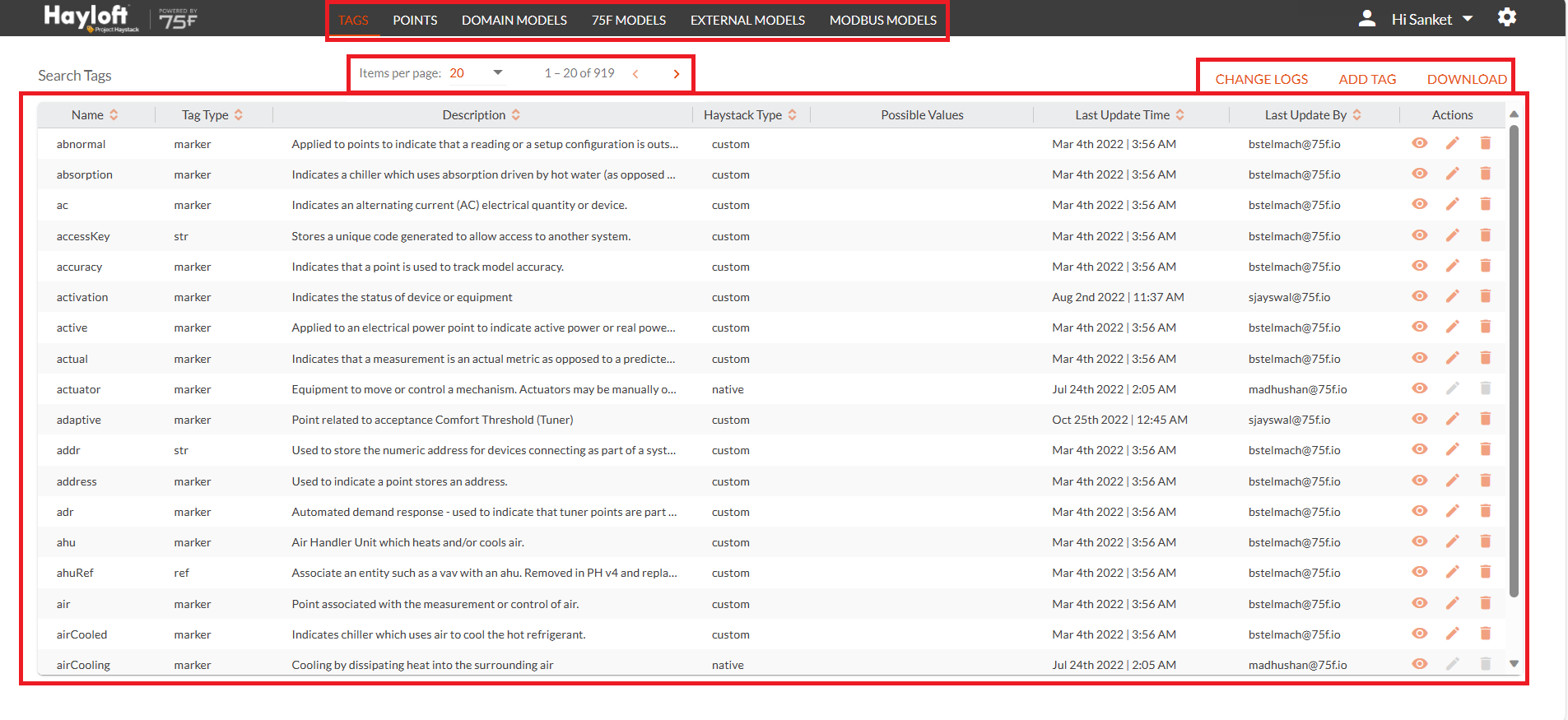Open the DOMAIN MODELS tab

coord(514,21)
